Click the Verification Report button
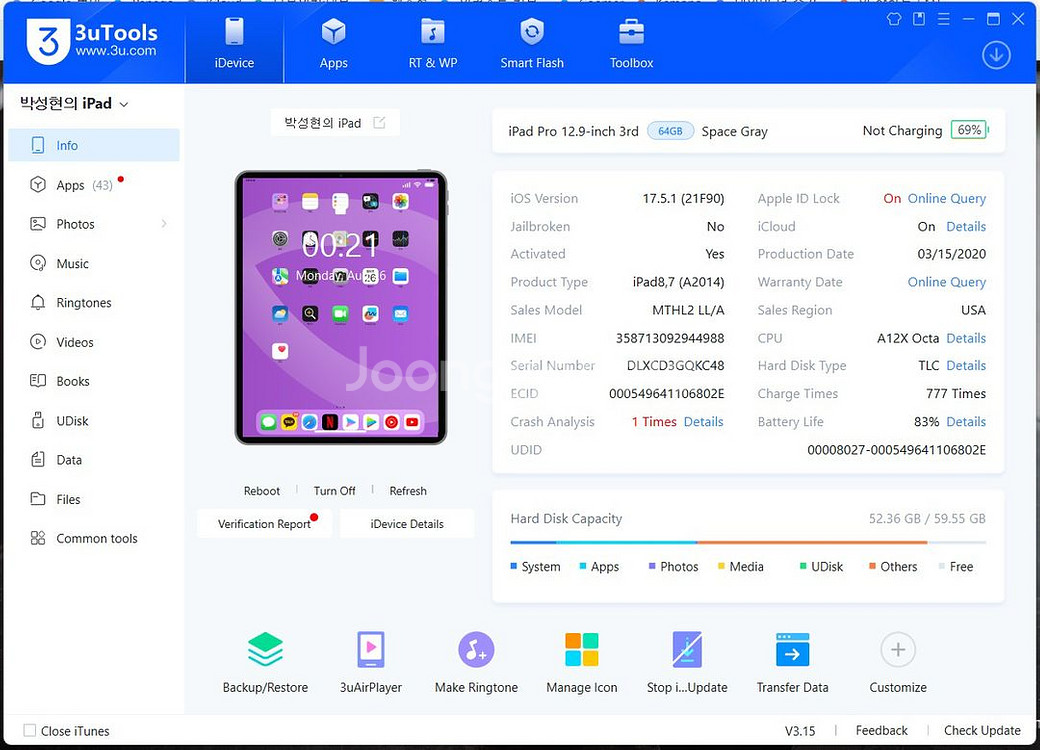This screenshot has width=1040, height=750. 264,524
